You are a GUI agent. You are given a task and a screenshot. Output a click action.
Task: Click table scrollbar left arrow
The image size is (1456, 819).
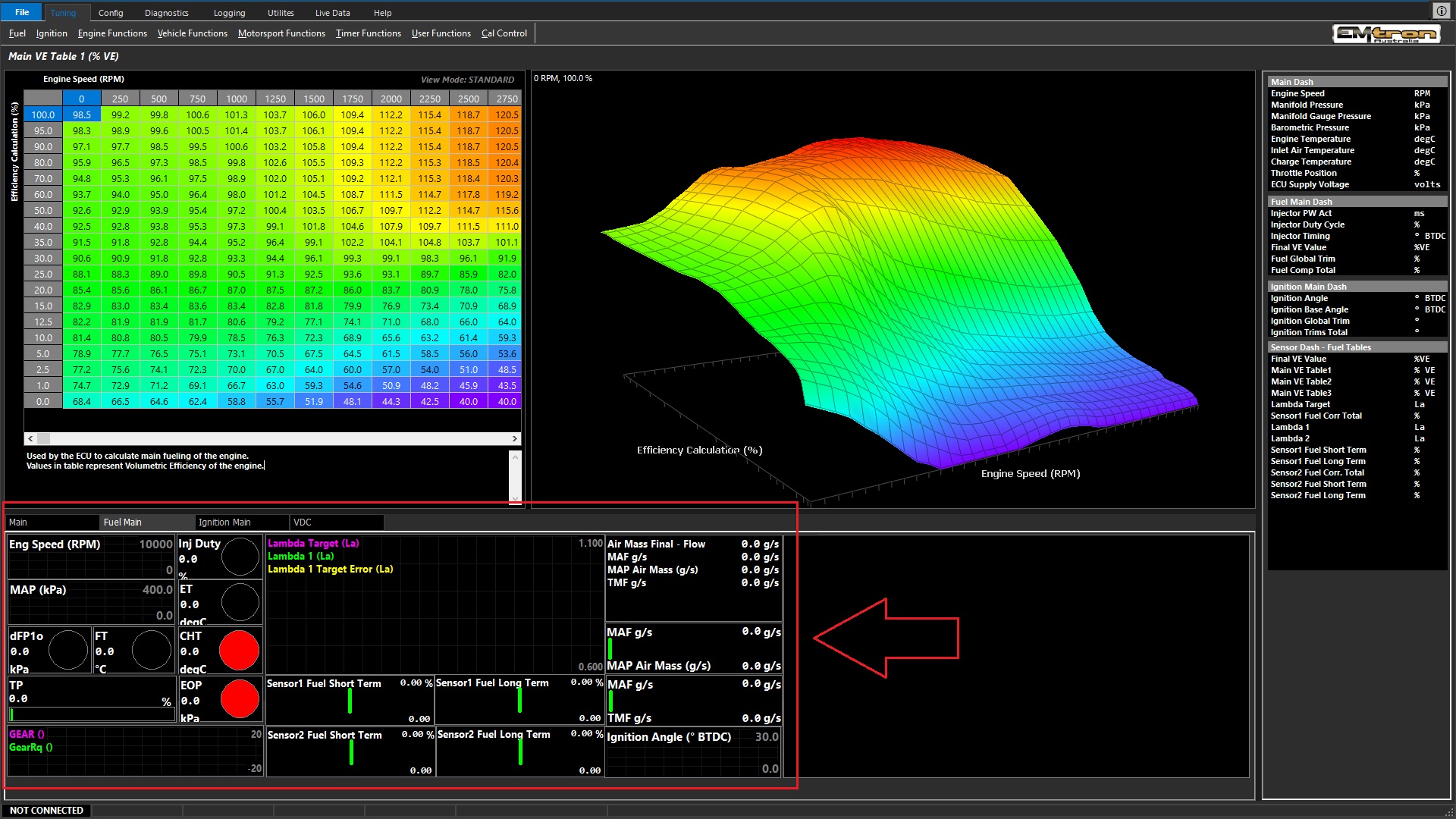(30, 439)
